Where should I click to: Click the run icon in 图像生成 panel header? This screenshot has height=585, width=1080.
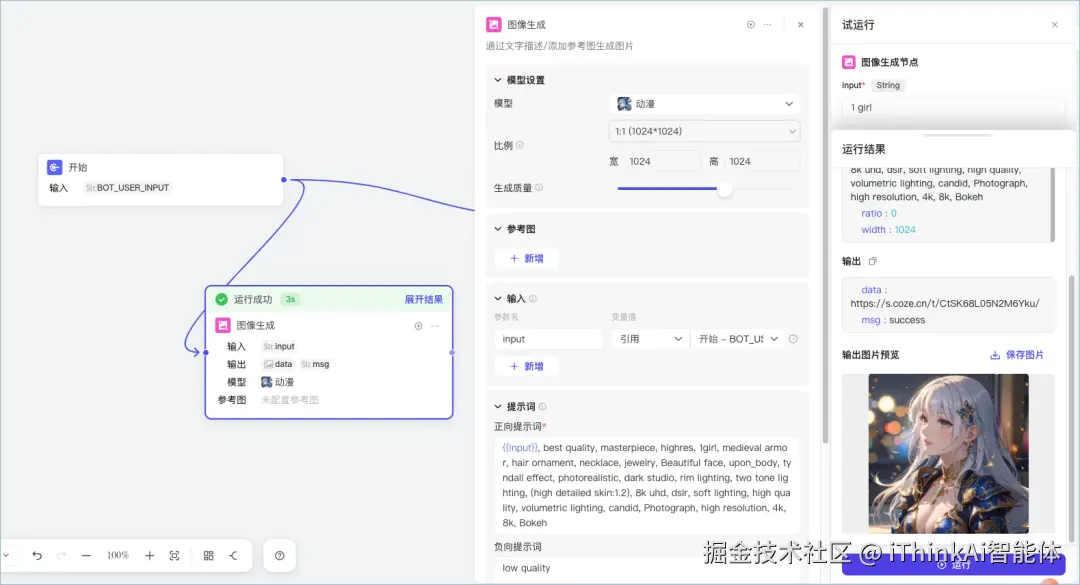click(751, 25)
